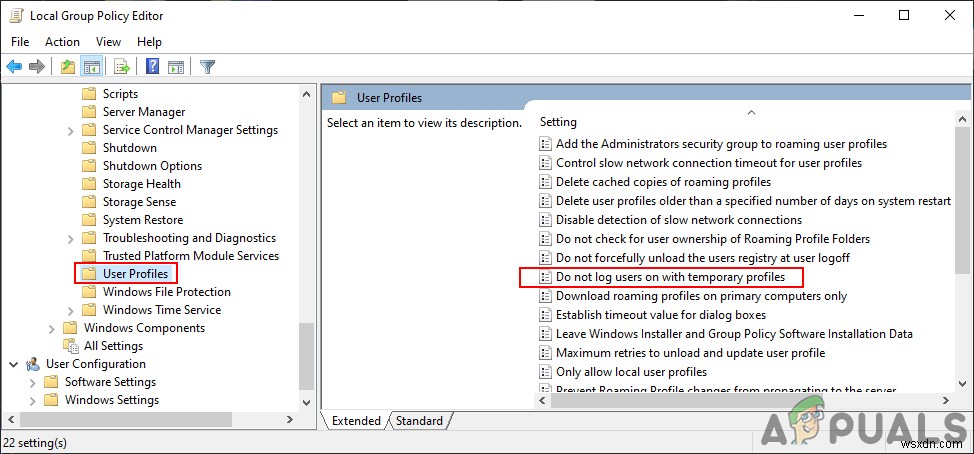Image resolution: width=974 pixels, height=454 pixels.
Task: Click the Setting column header
Action: (x=558, y=122)
